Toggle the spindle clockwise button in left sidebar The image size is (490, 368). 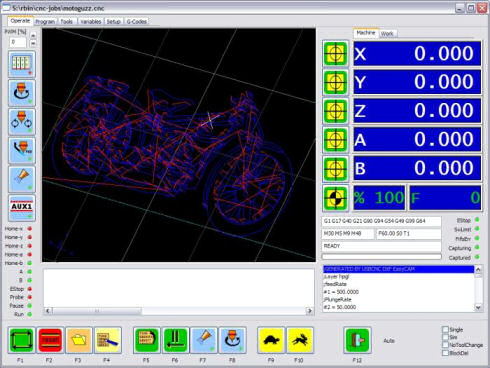tap(22, 93)
